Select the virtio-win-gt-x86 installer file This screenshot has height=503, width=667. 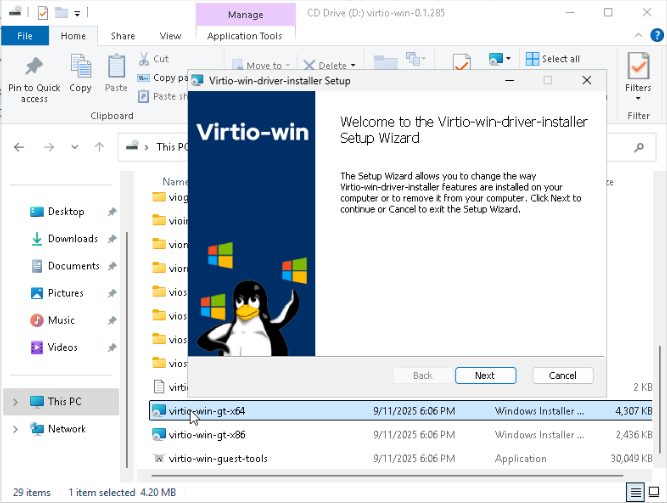(401, 434)
